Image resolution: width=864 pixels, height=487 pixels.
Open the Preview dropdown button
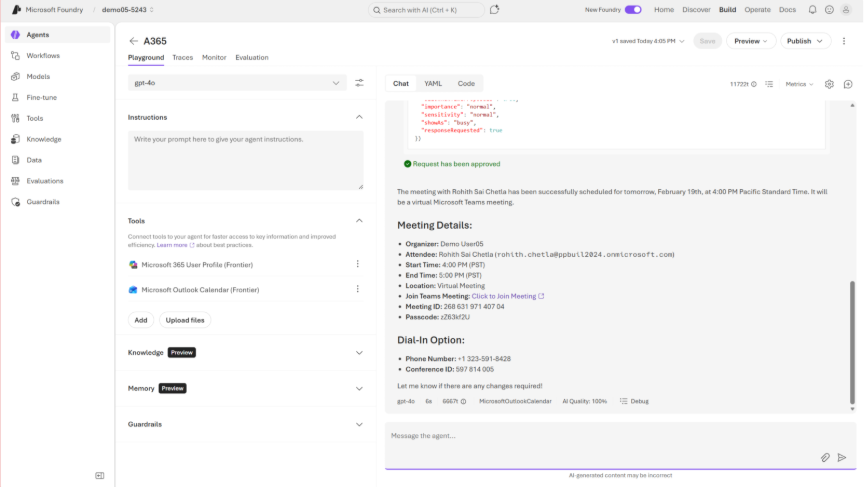750,41
